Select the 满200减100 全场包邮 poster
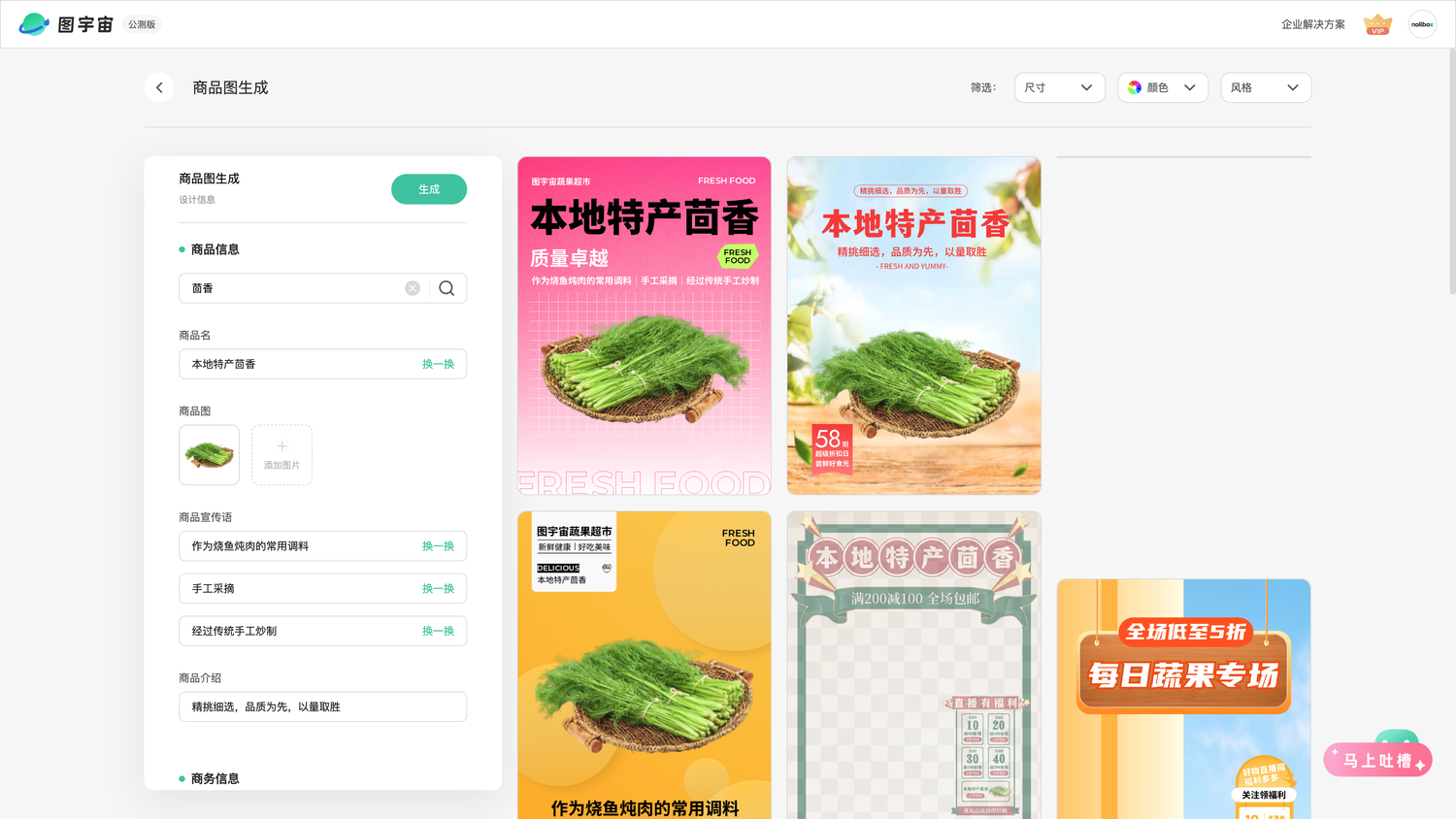Screen dimensions: 1456x819 click(x=913, y=665)
